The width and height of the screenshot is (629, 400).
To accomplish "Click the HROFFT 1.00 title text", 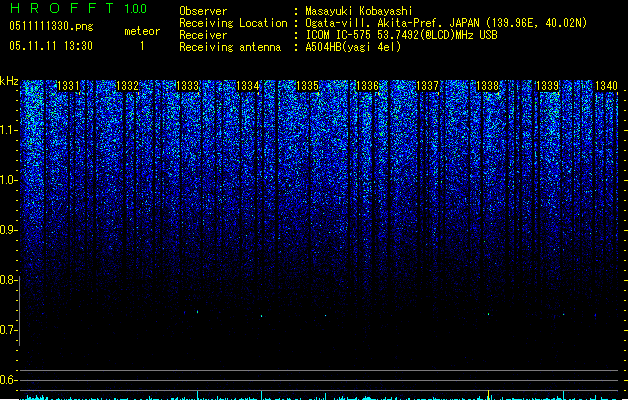I will 79,8.
